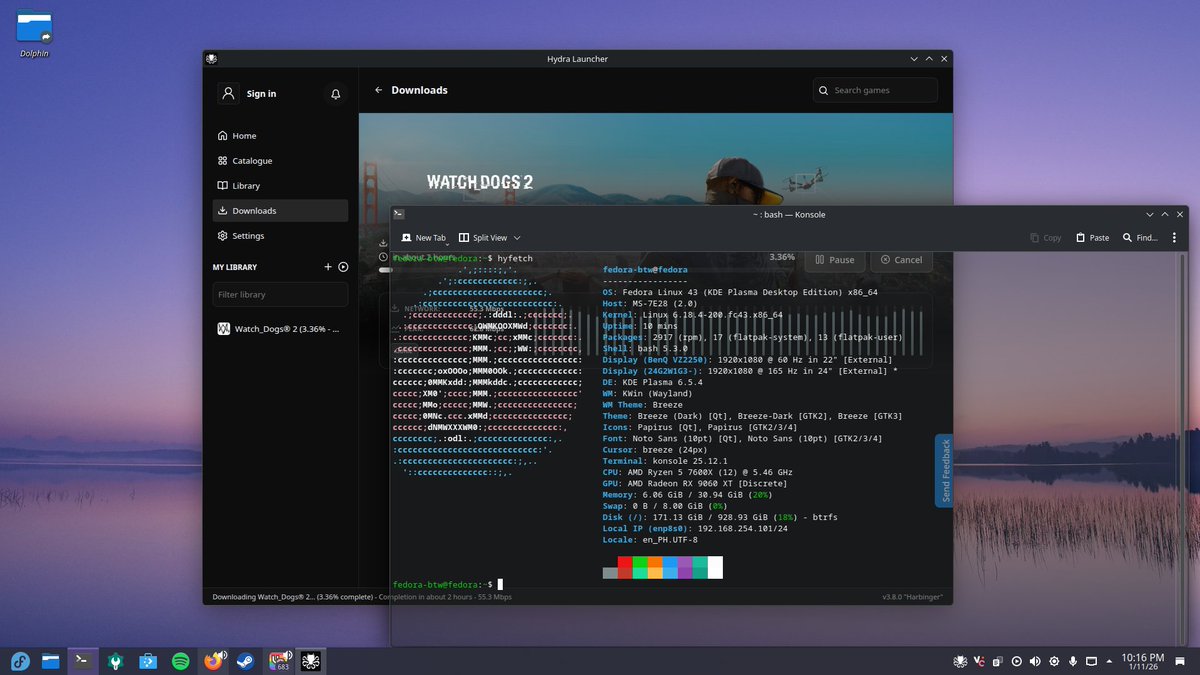Open display configuration tray icon
This screenshot has height=675, width=1200.
1092,661
